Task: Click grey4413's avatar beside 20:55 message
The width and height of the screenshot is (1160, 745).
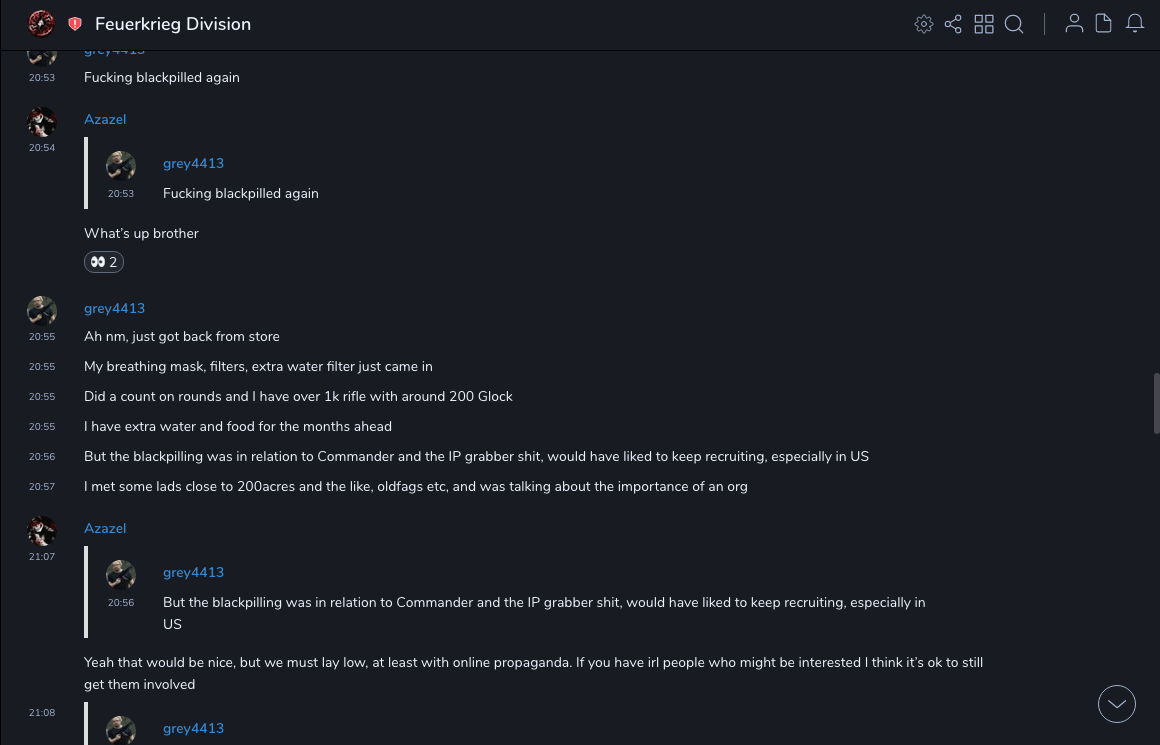Action: [x=42, y=311]
